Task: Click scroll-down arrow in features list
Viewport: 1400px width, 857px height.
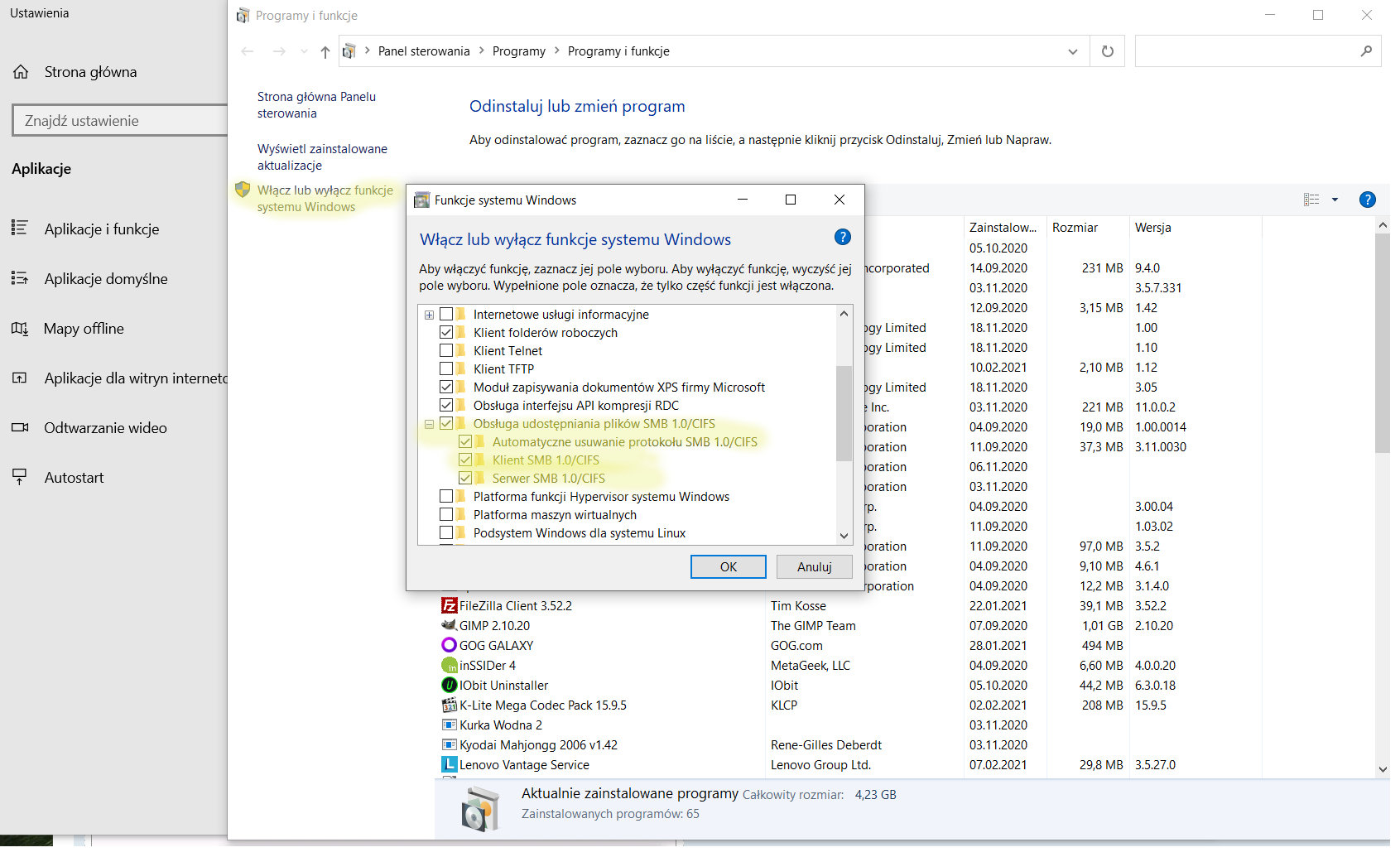Action: (844, 536)
